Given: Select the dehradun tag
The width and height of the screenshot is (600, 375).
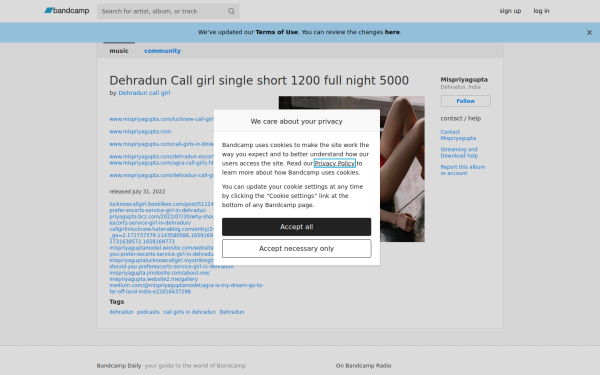Looking at the screenshot, I should click(121, 312).
